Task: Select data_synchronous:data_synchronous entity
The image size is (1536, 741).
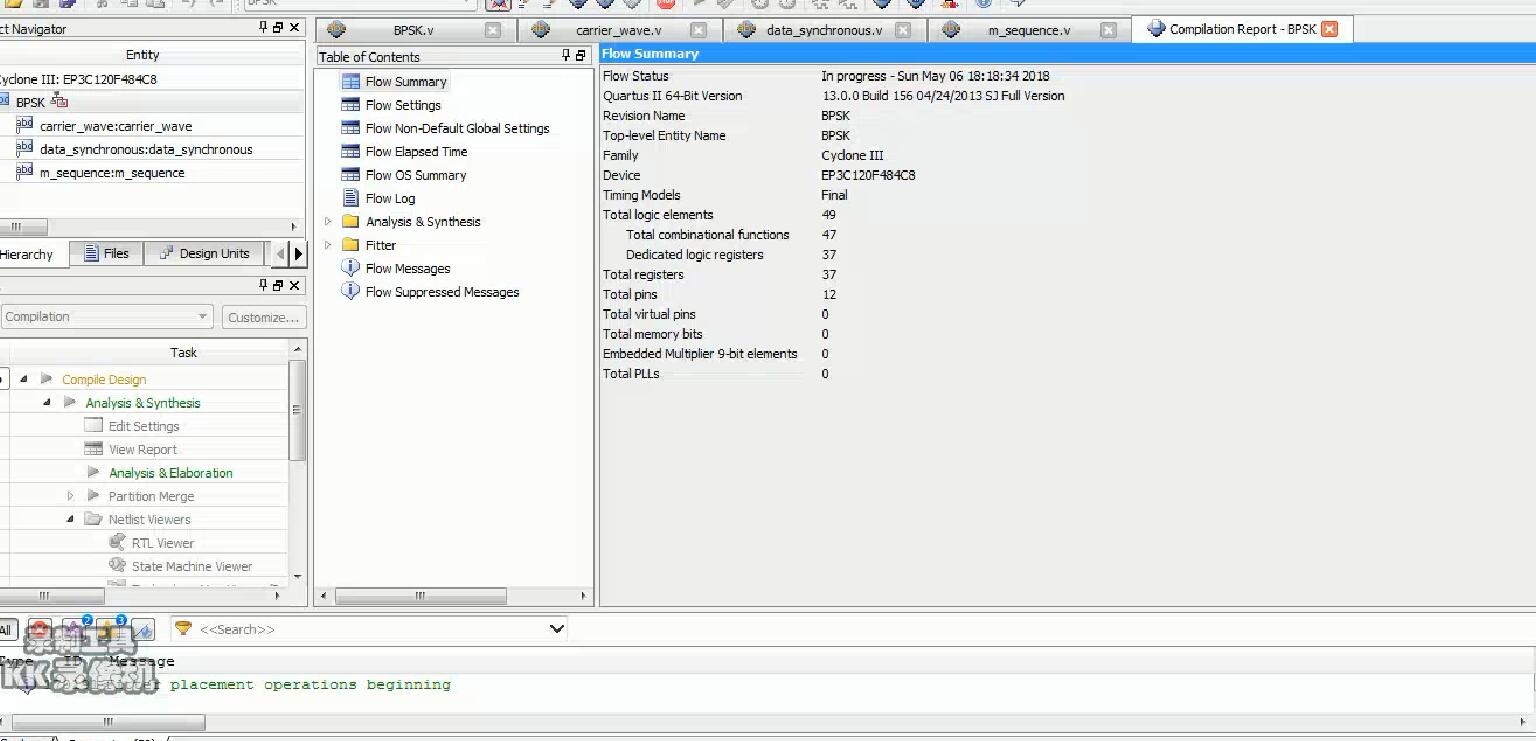Action: coord(146,149)
